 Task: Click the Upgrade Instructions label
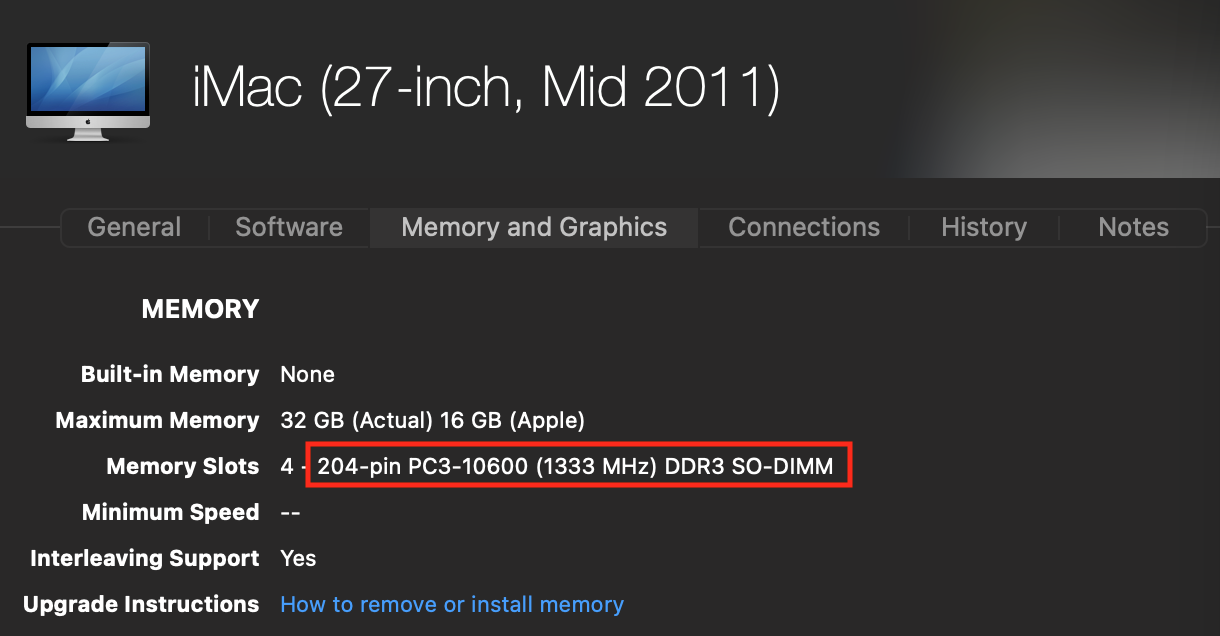coord(141,604)
